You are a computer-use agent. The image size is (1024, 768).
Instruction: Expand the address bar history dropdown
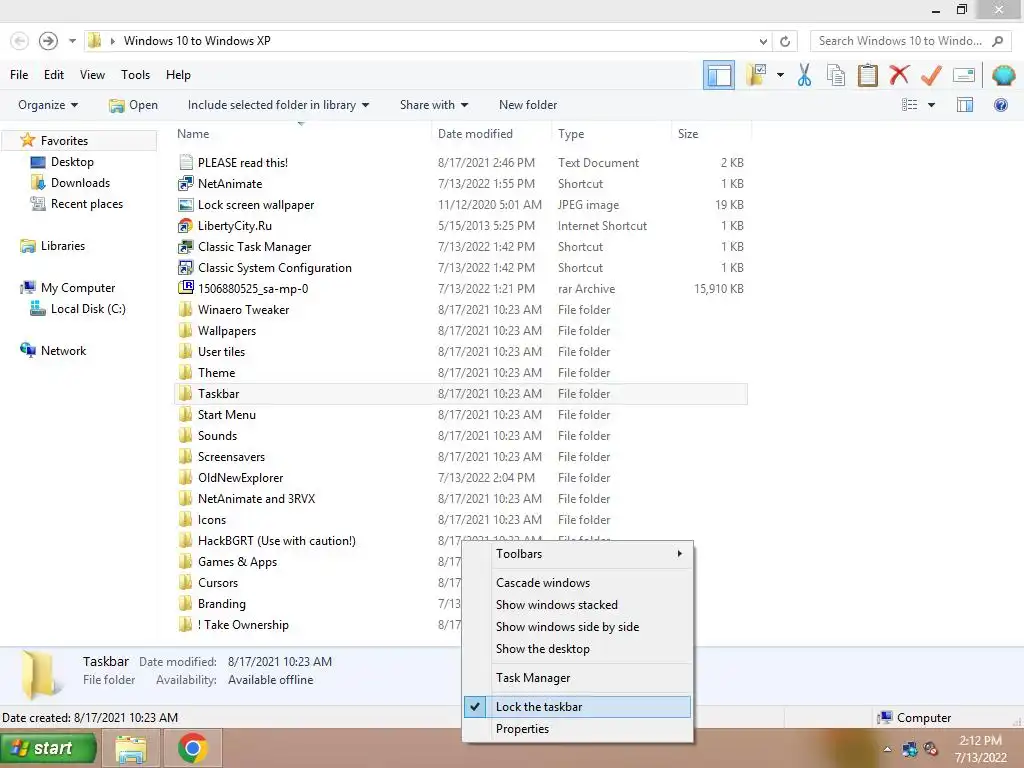tap(763, 41)
